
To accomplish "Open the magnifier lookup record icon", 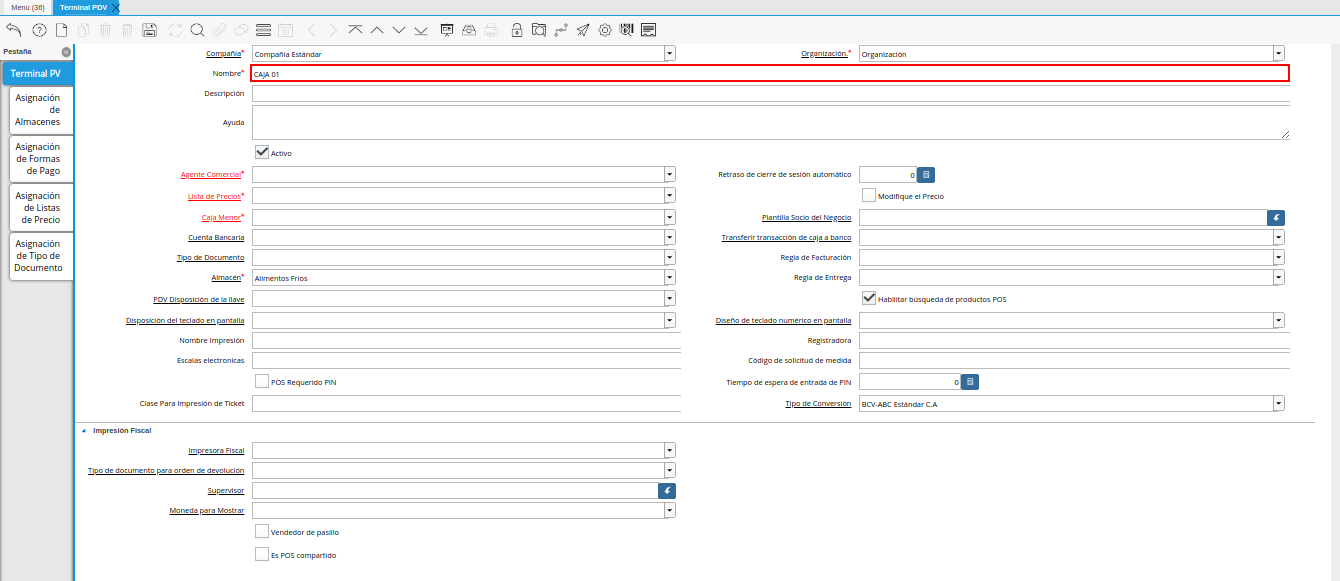I will (x=197, y=30).
